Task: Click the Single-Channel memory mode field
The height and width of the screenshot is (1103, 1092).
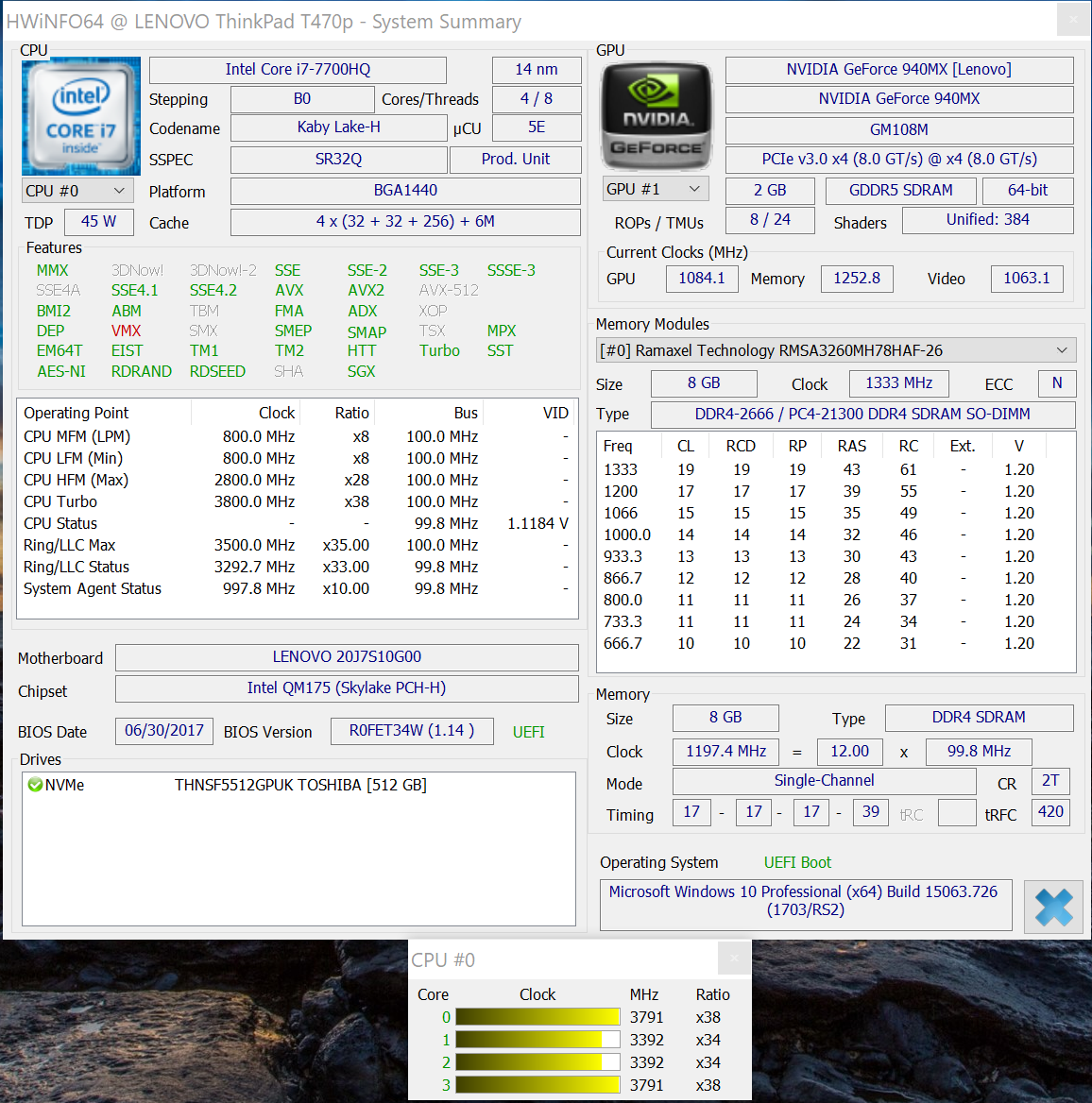Action: point(824,781)
